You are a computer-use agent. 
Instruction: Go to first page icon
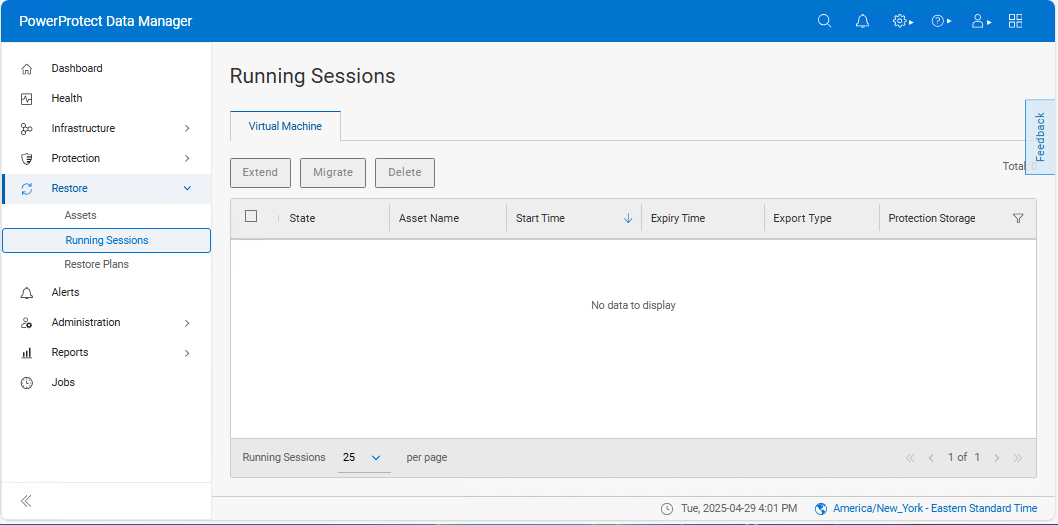point(910,458)
